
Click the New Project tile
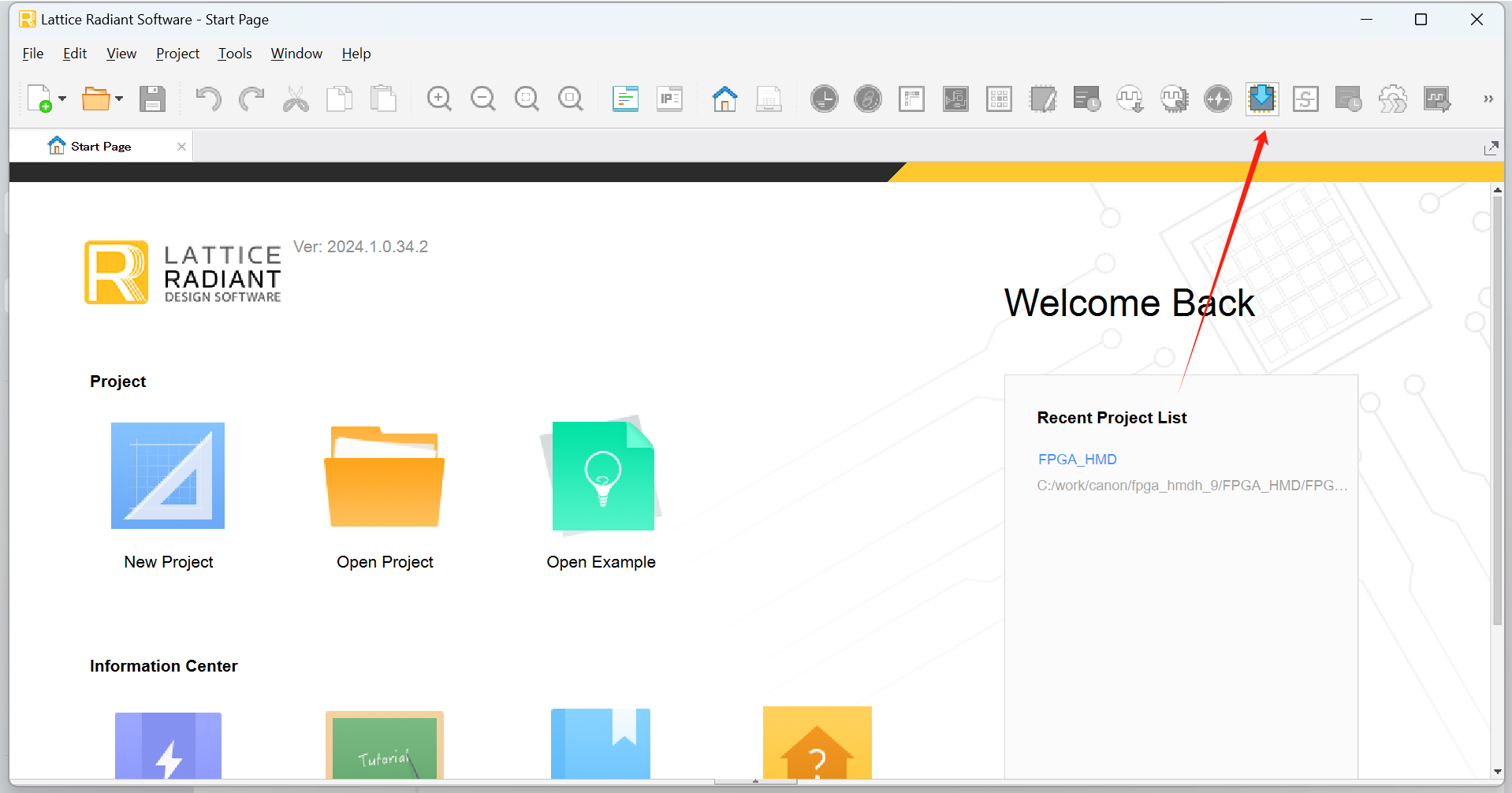click(168, 496)
